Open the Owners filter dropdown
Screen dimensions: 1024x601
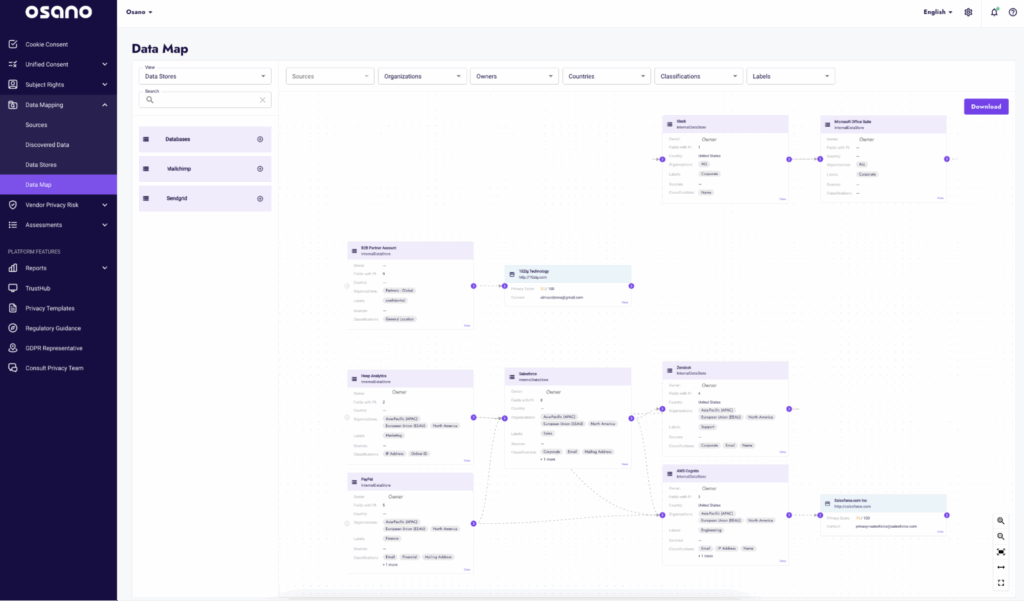point(514,76)
